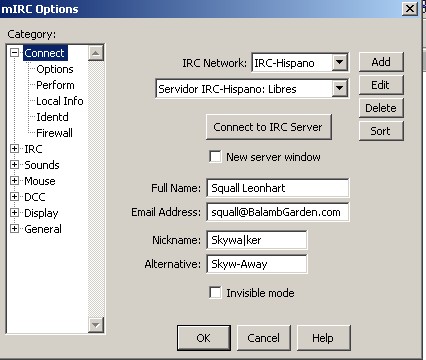
Task: Select the IRC tree item
Action: coord(33,149)
